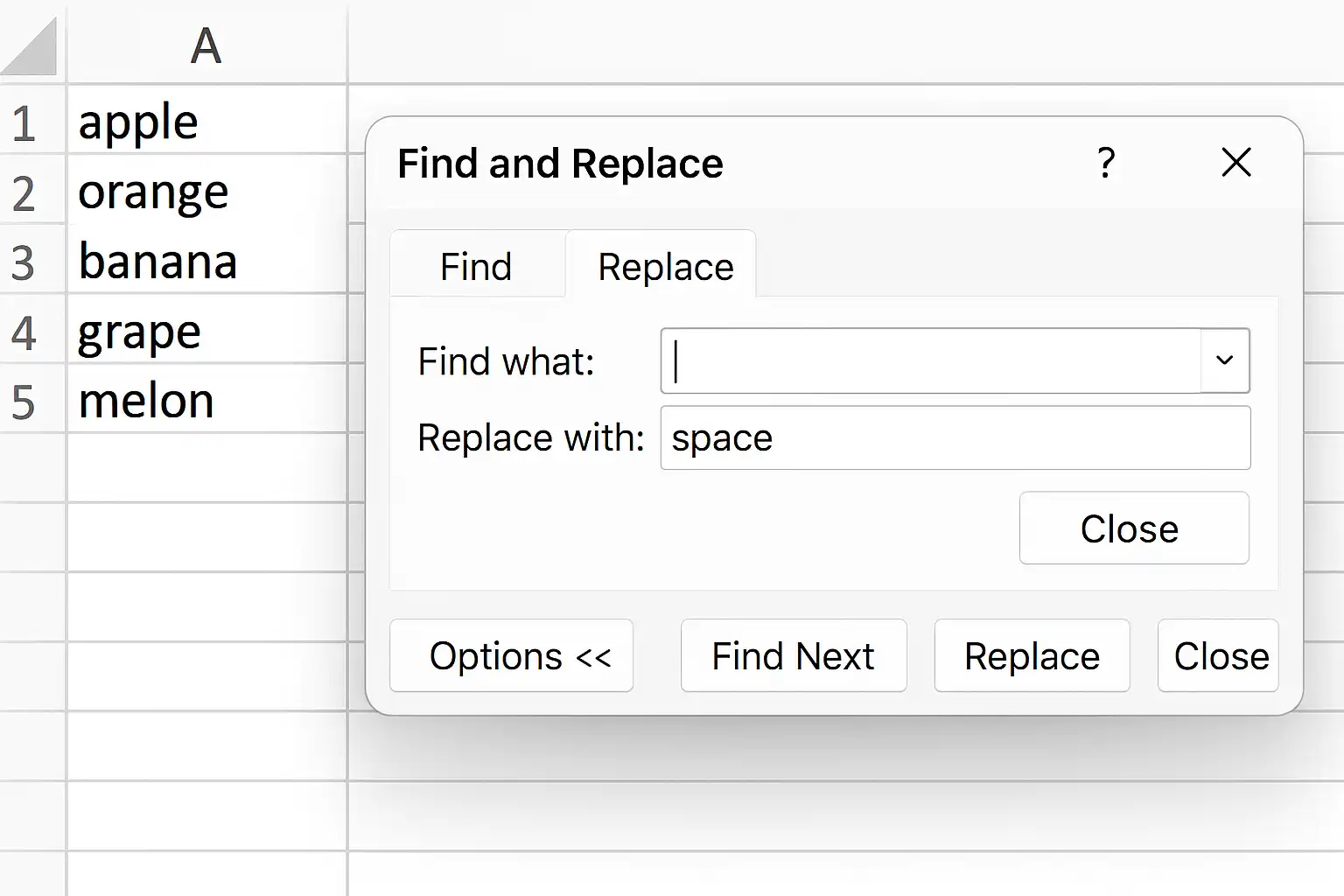This screenshot has width=1344, height=896.
Task: Select the cell containing melon
Action: pos(206,402)
